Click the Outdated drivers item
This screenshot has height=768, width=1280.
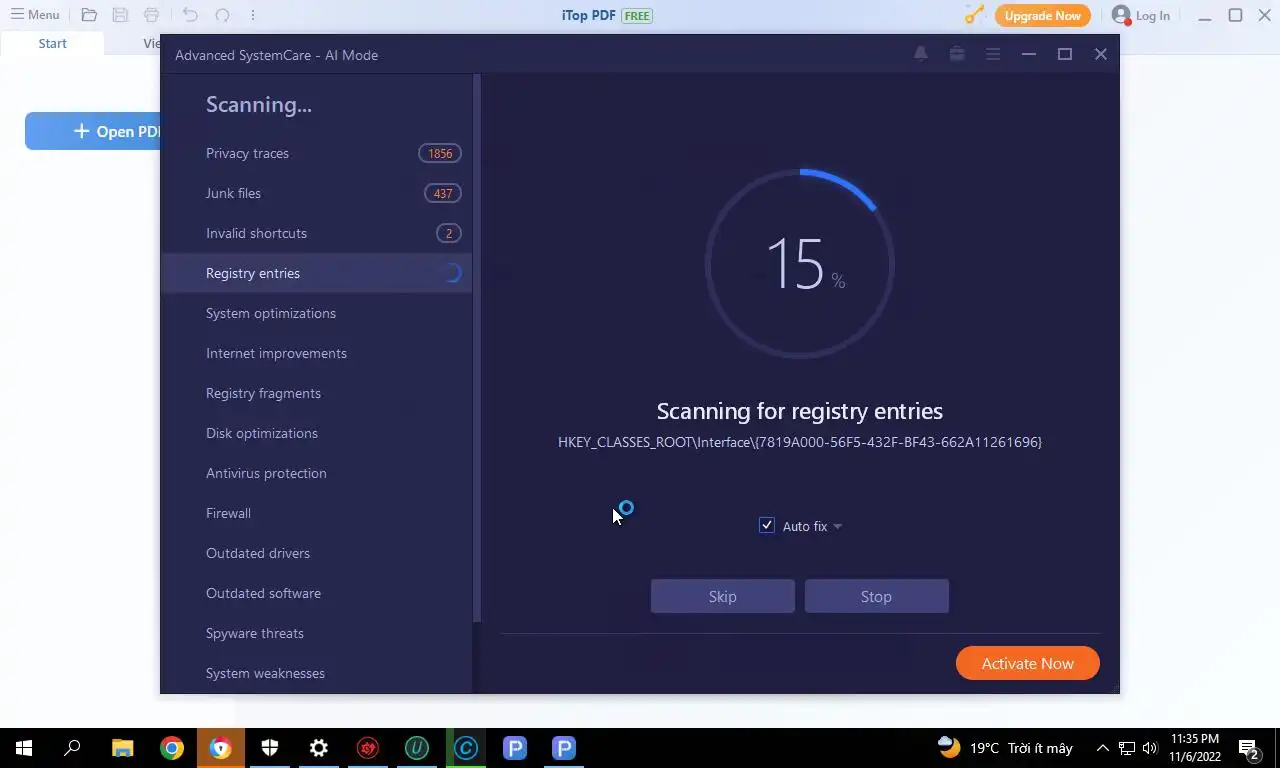[316, 553]
